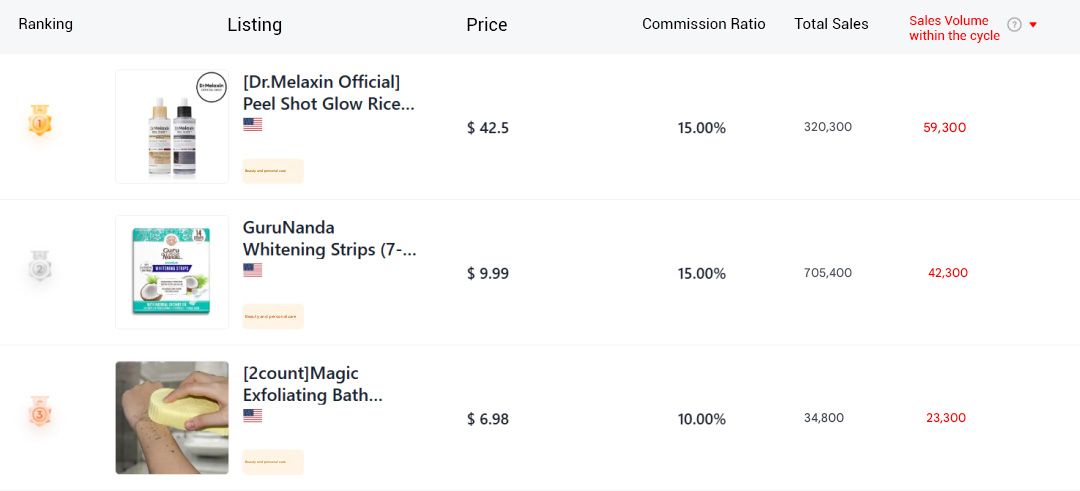Open the GuruNanda Whitening Strips listing title
This screenshot has width=1080, height=491.
329,238
